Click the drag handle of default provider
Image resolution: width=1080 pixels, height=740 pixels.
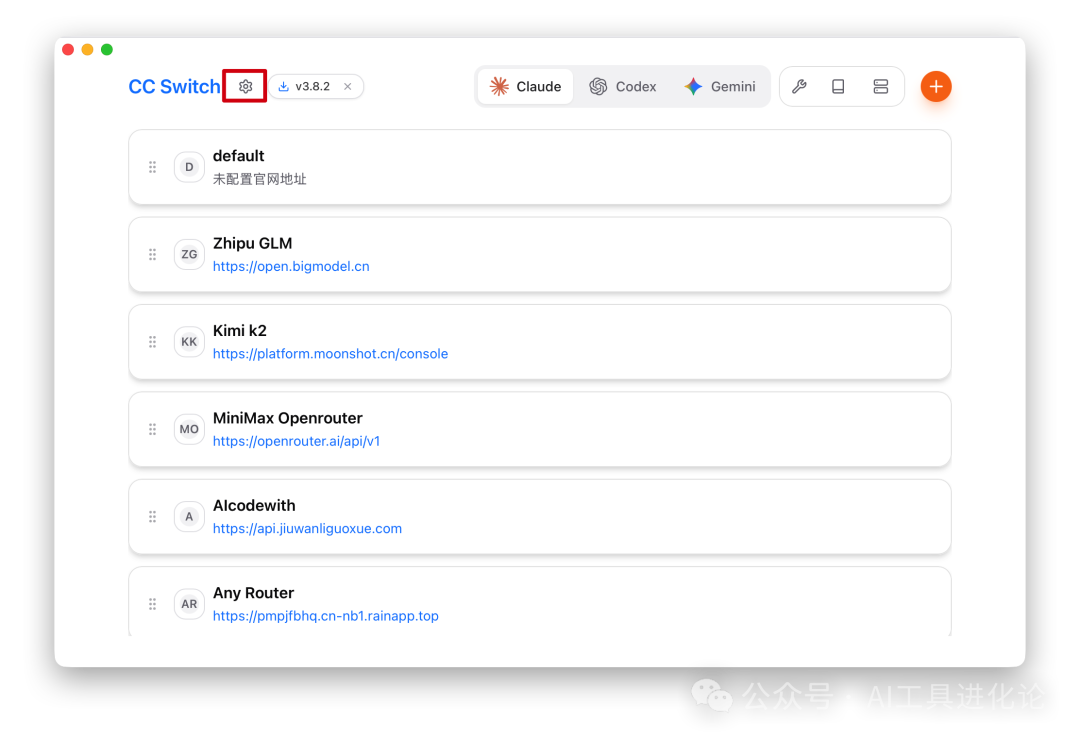coord(153,167)
